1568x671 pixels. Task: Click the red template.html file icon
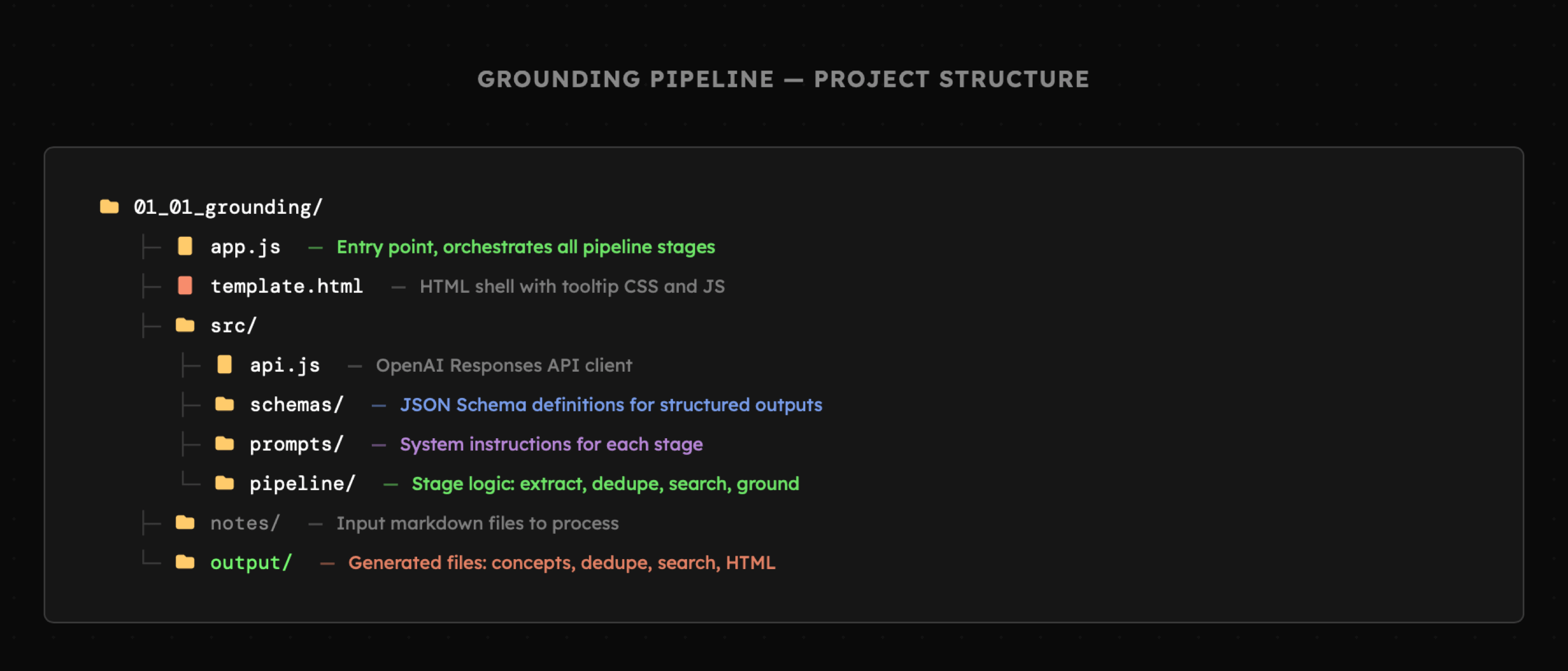(x=185, y=286)
